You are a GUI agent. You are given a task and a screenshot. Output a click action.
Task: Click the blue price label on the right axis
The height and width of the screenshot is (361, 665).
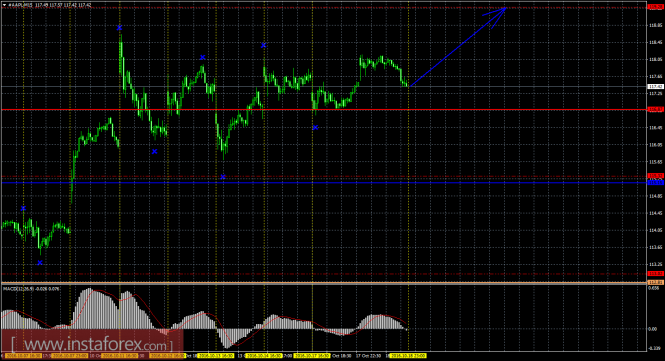tap(656, 183)
